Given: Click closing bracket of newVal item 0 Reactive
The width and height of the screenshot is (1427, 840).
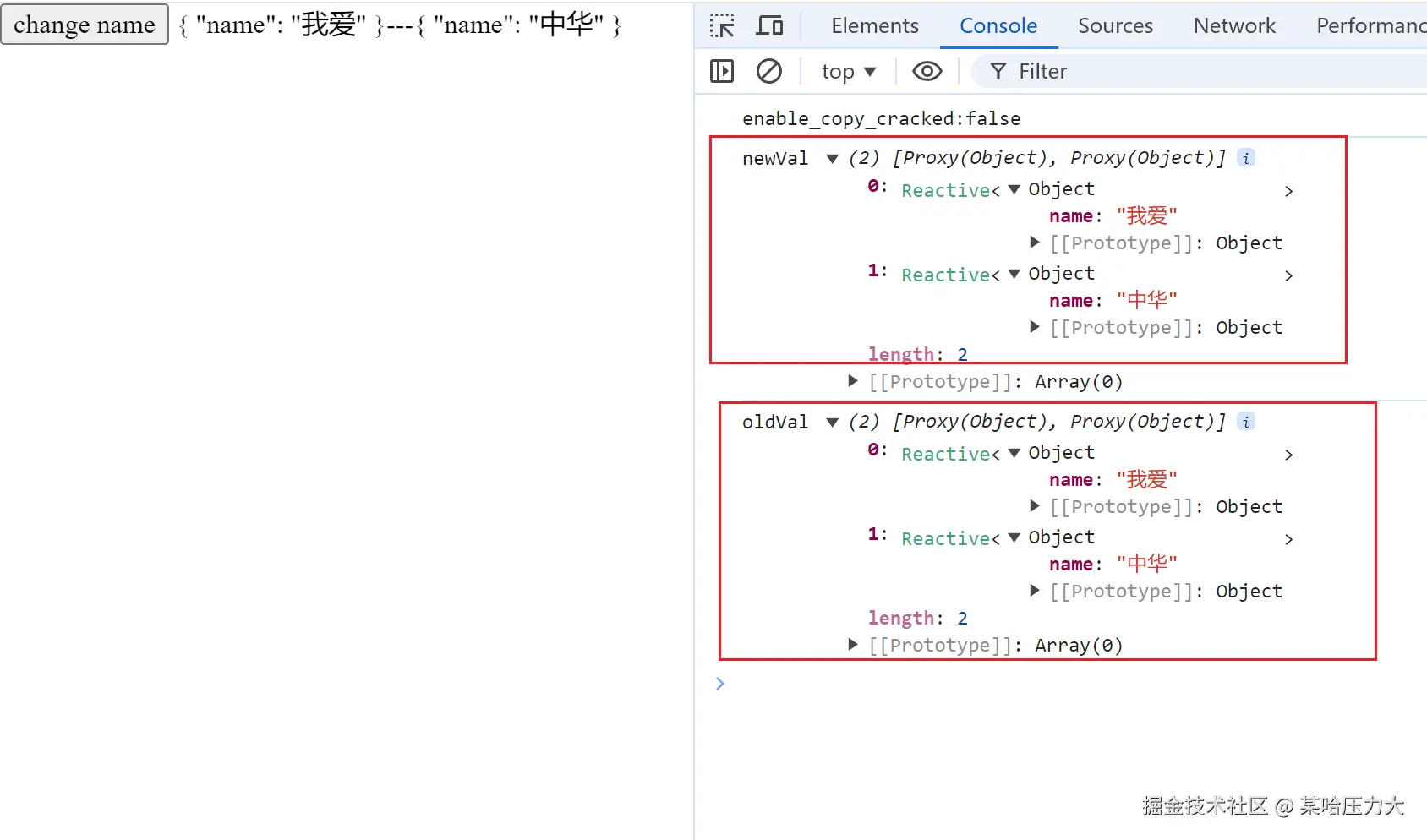Looking at the screenshot, I should click(x=1288, y=191).
